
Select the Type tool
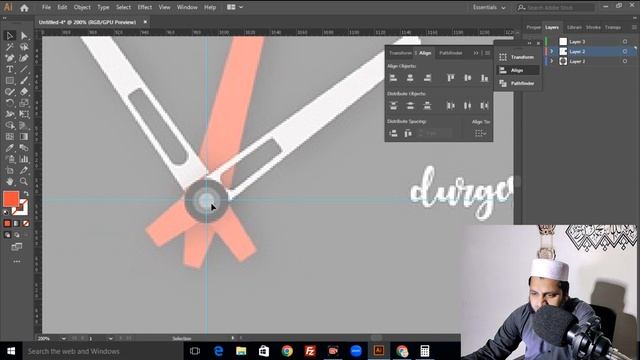pyautogui.click(x=10, y=69)
